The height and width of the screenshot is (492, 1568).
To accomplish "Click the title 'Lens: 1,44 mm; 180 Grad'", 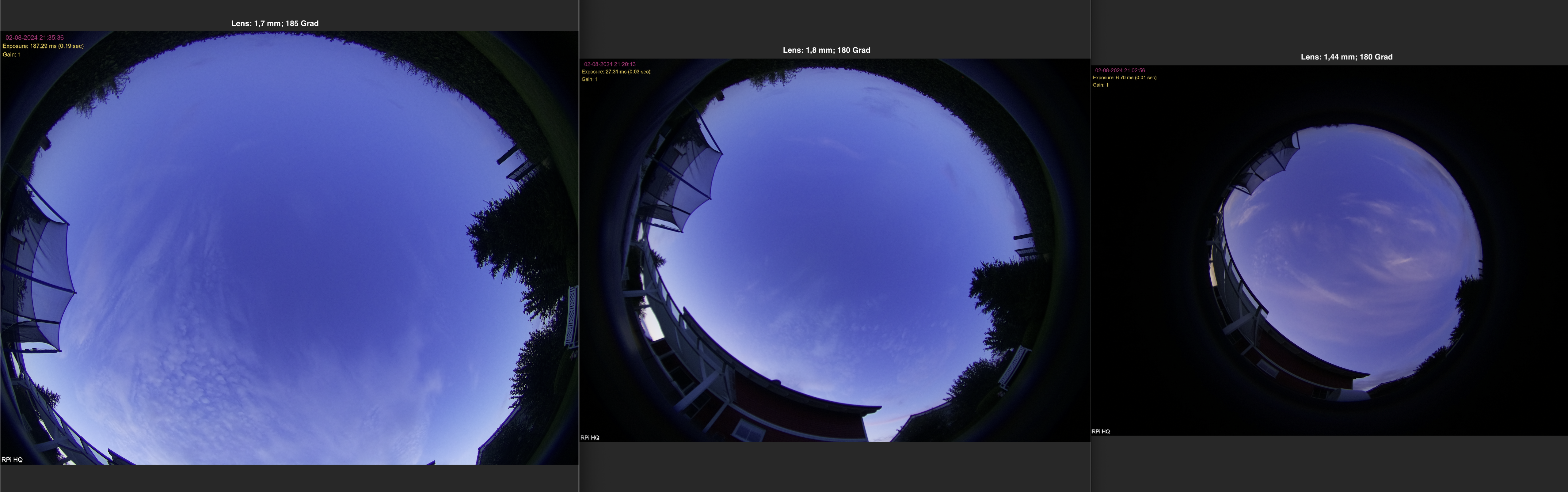I will pyautogui.click(x=1346, y=57).
